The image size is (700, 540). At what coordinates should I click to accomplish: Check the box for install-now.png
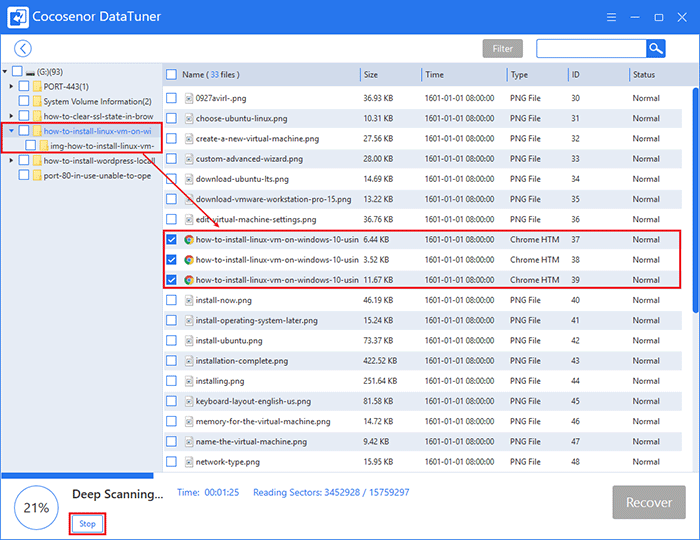point(171,300)
